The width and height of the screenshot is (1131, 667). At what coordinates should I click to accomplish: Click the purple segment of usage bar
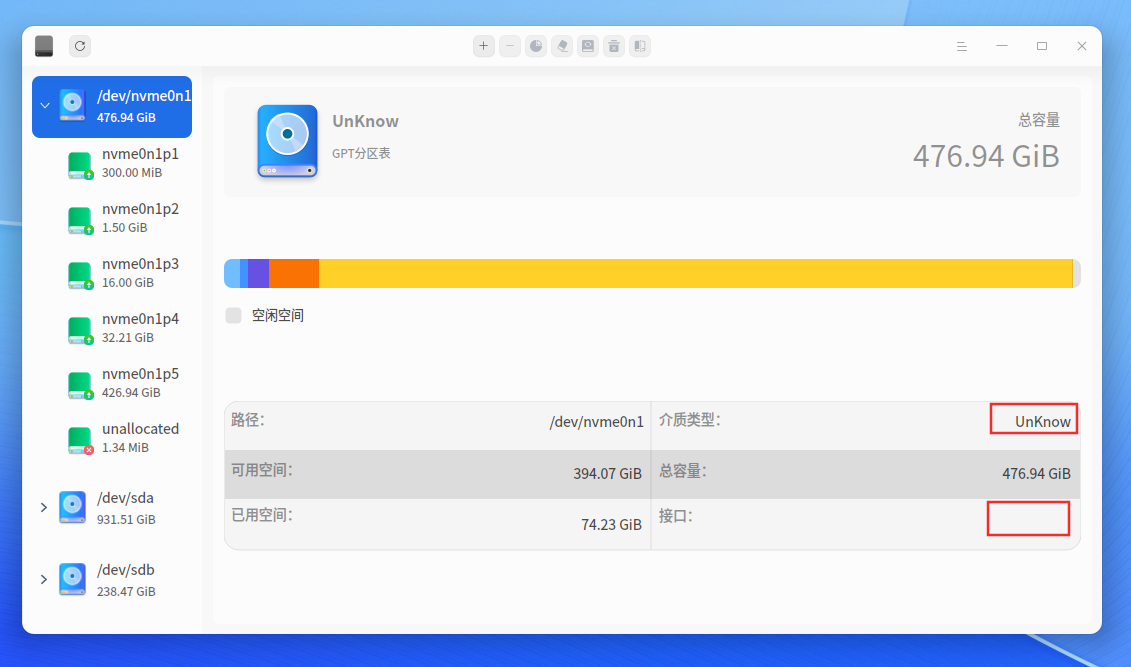click(258, 273)
